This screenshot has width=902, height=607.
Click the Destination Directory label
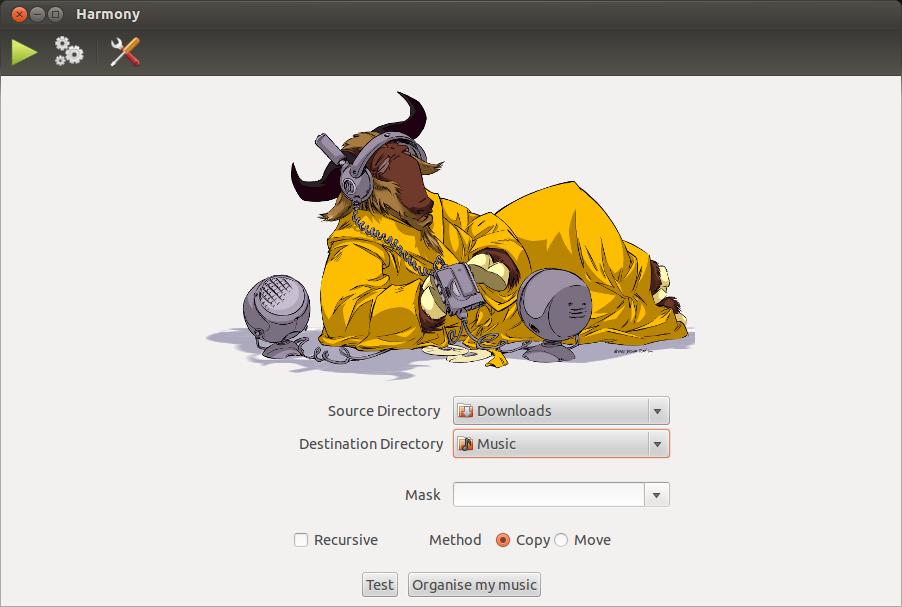[x=371, y=444]
